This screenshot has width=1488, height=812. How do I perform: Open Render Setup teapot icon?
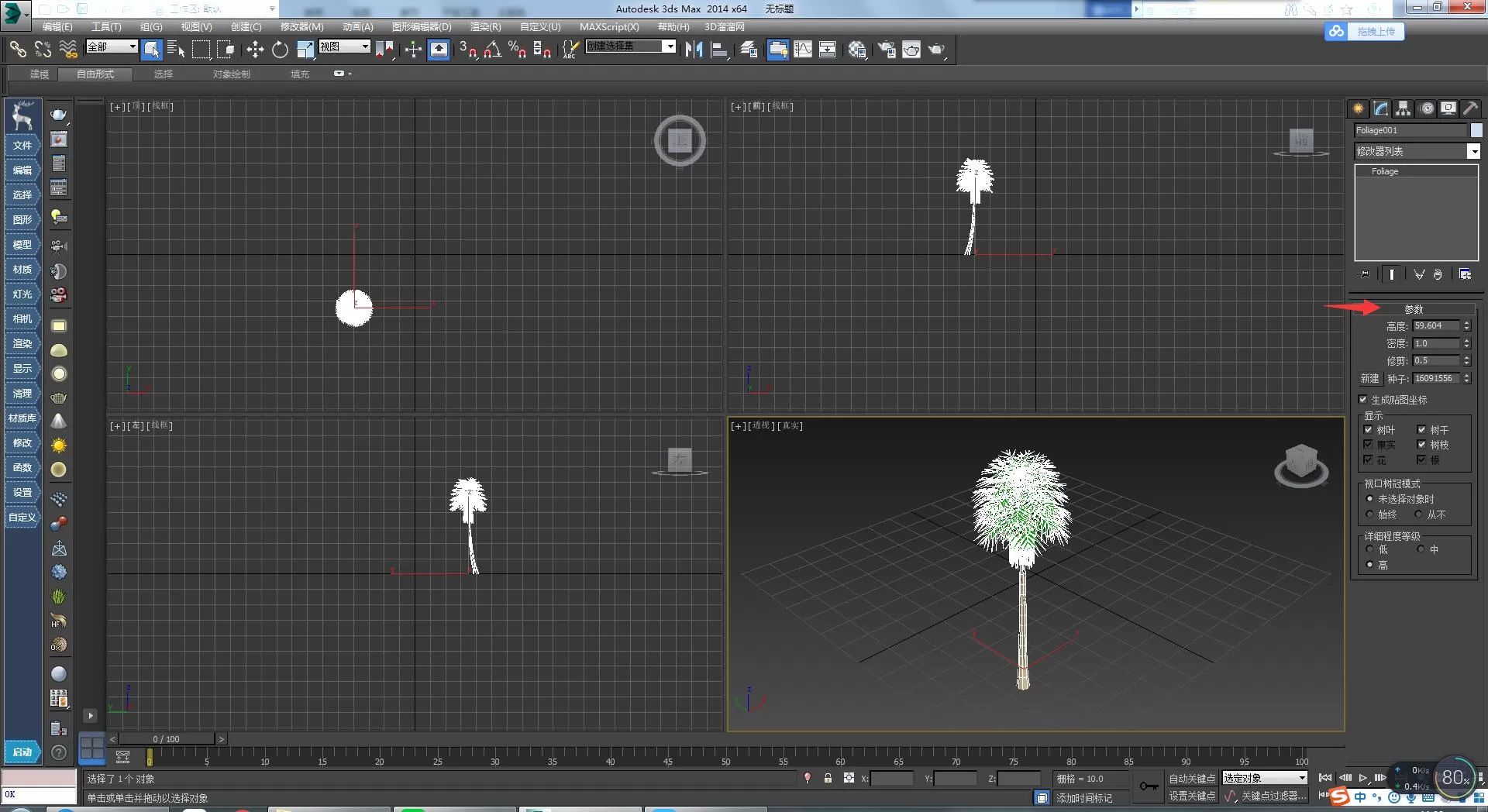[x=887, y=50]
